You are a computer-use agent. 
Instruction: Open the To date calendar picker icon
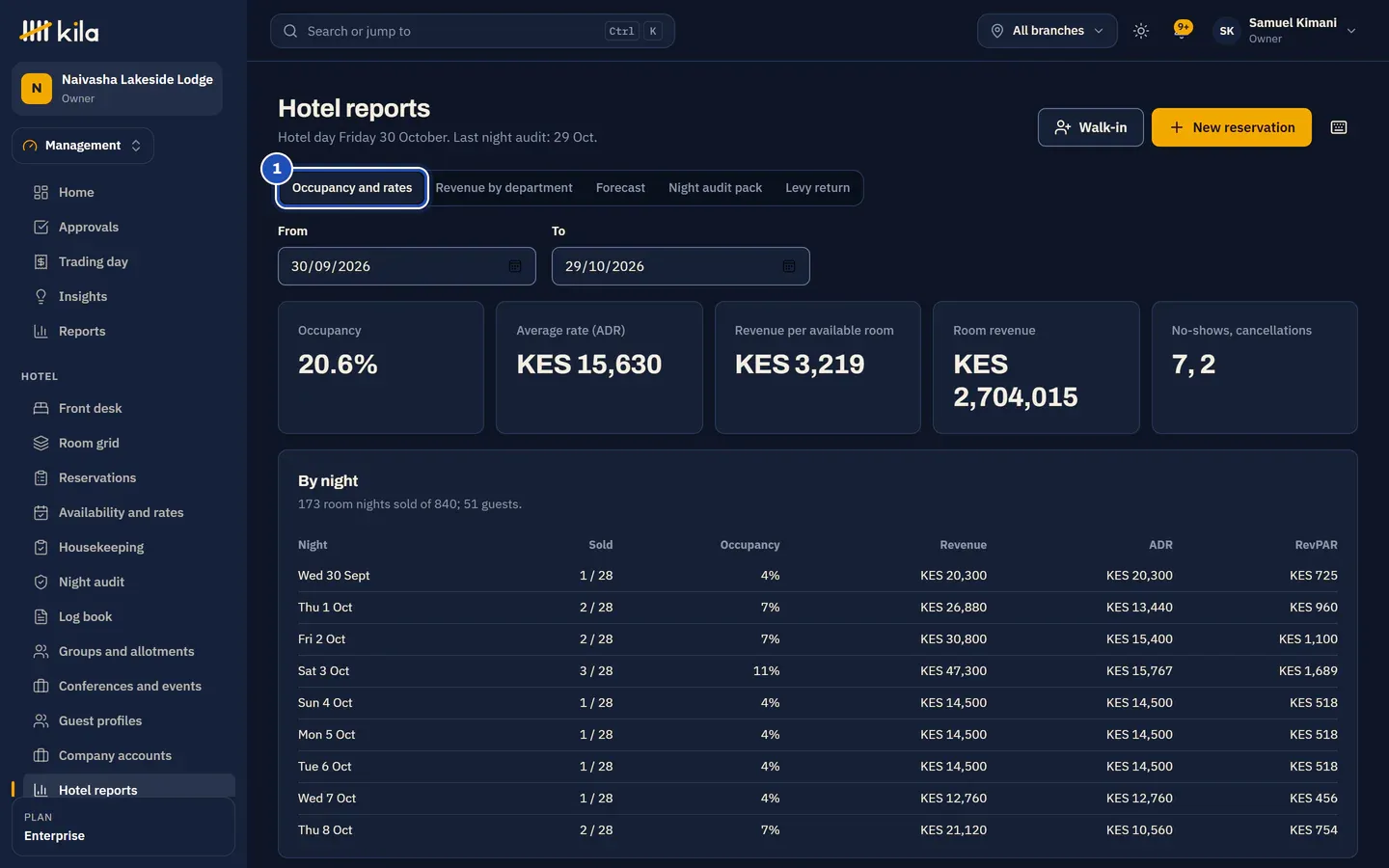click(x=789, y=266)
